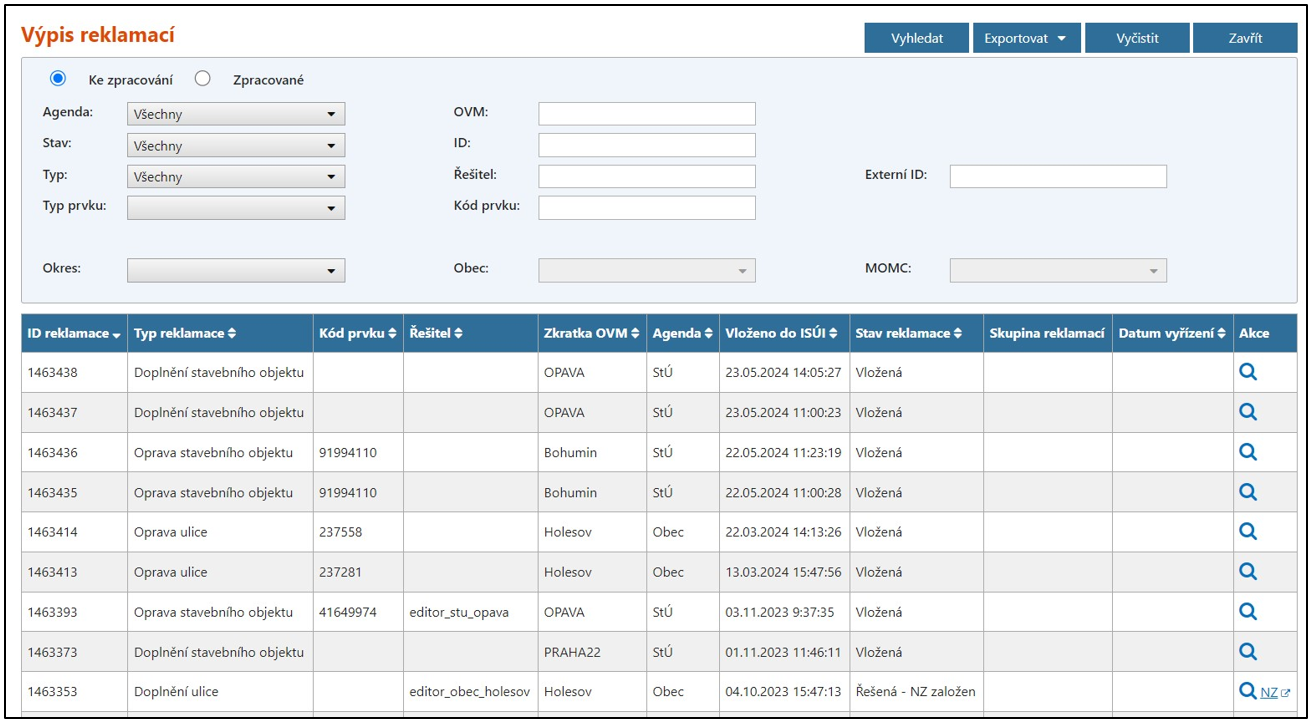Click detail icon for reclamation 1463393
Image resolution: width=1311 pixels, height=722 pixels.
pos(1247,611)
